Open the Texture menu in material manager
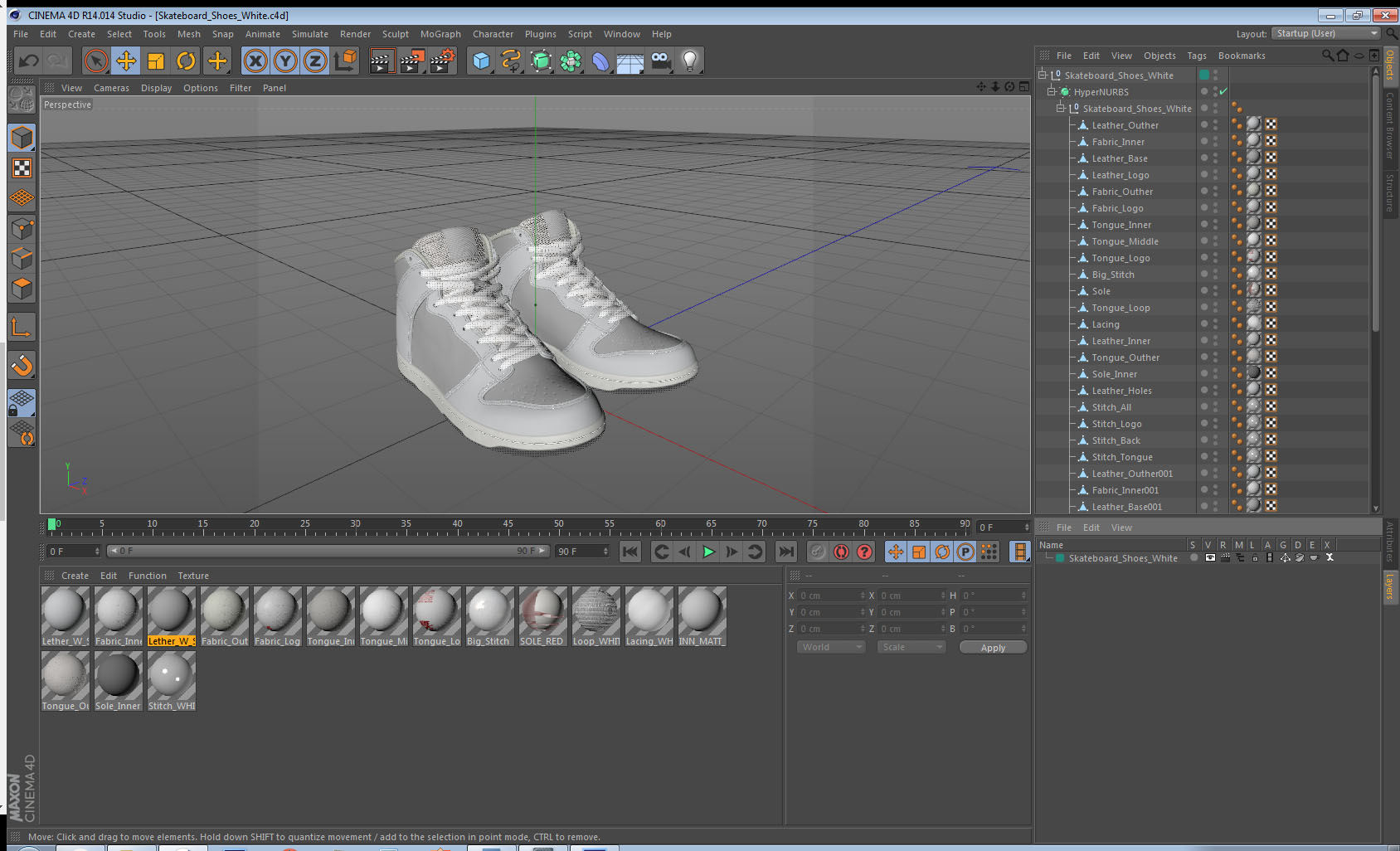 [193, 576]
